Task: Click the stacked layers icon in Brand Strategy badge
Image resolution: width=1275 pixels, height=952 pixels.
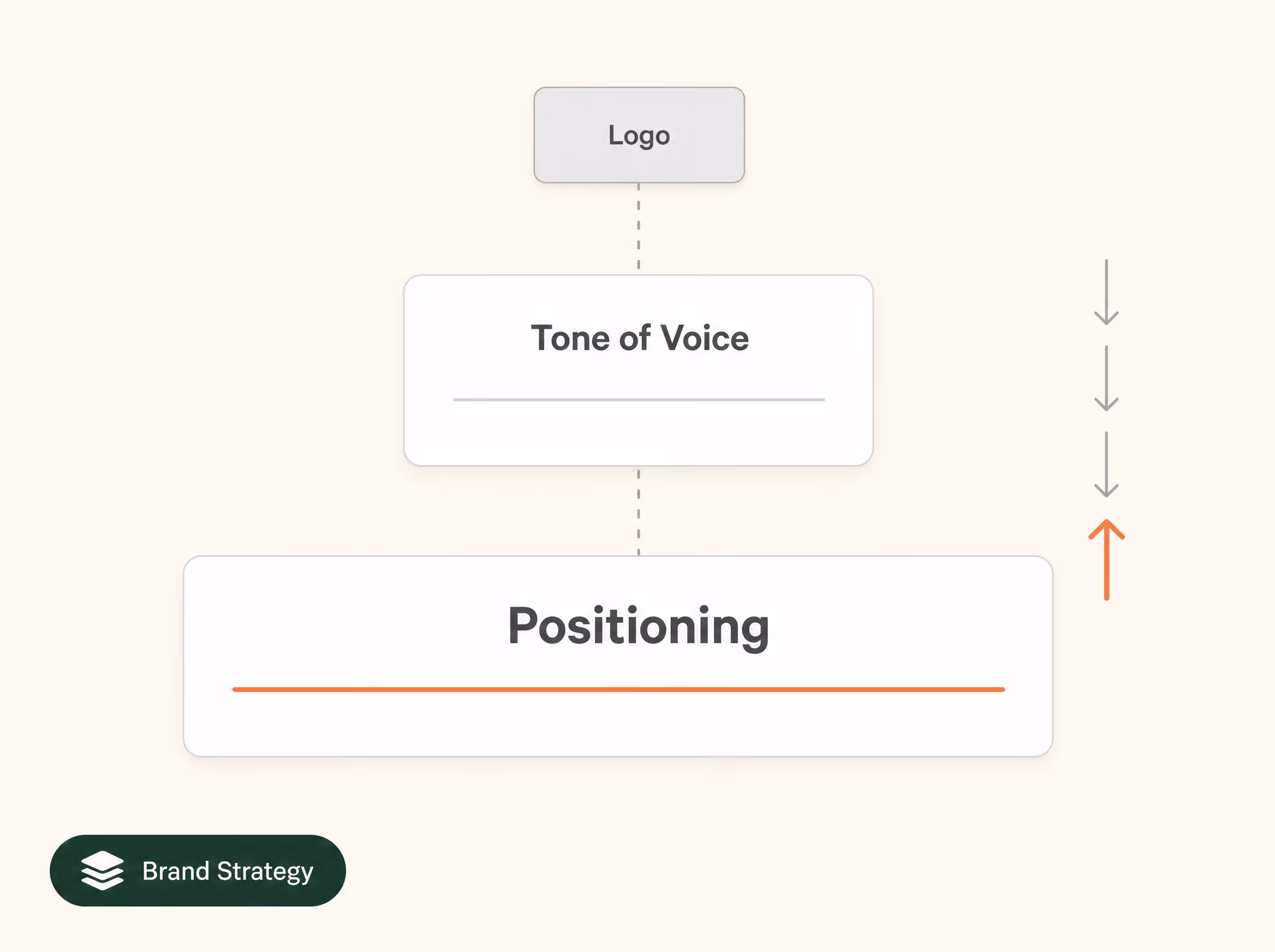Action: point(102,871)
